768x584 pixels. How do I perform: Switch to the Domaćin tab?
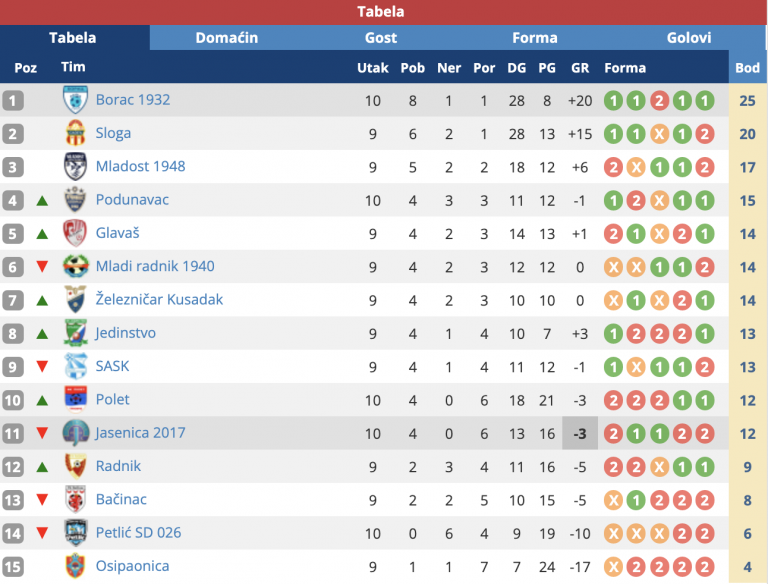[x=226, y=38]
